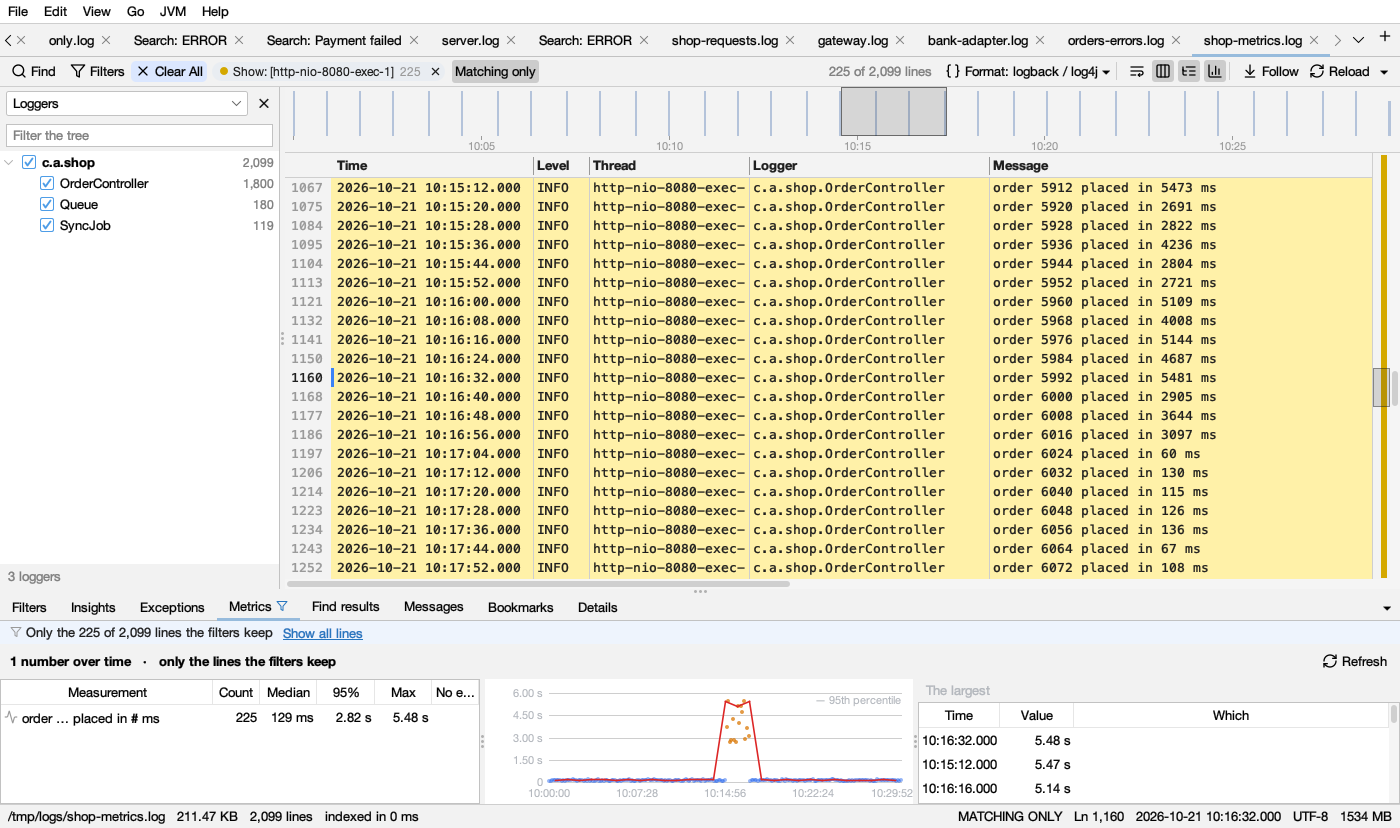Click the Follow log button
Screen dimensions: 1400x828
(1271, 71)
